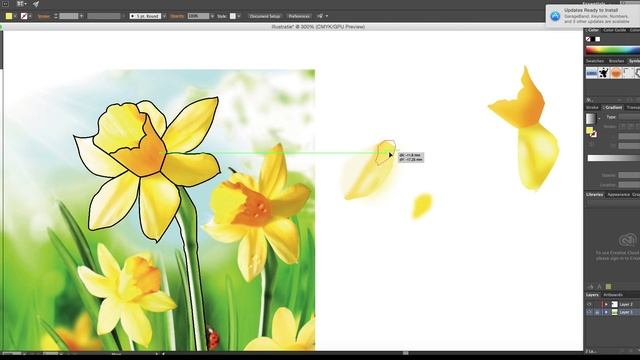Click the Document Setup button
The image size is (640, 360).
click(264, 16)
